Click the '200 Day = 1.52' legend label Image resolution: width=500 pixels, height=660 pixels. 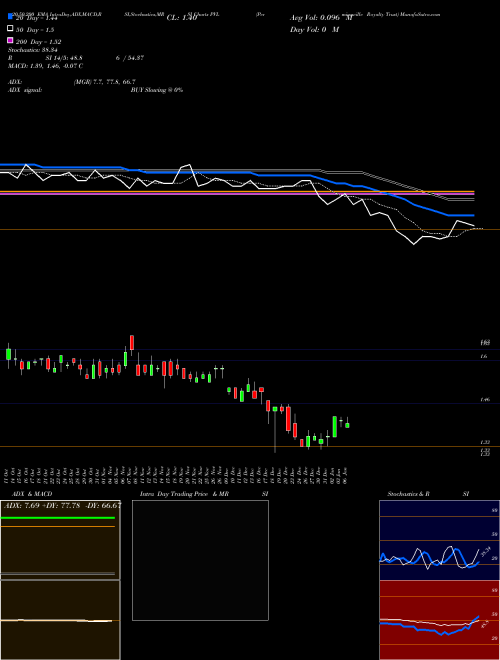pos(38,42)
